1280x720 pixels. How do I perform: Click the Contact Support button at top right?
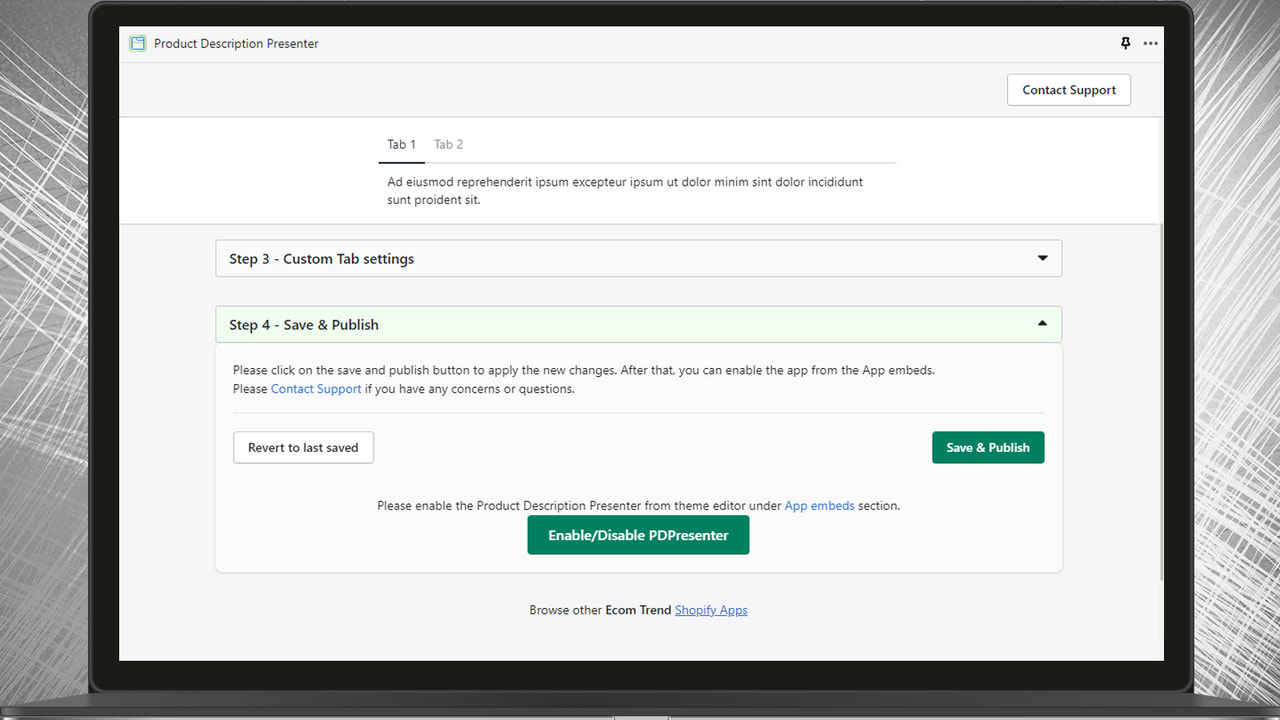pyautogui.click(x=1068, y=89)
